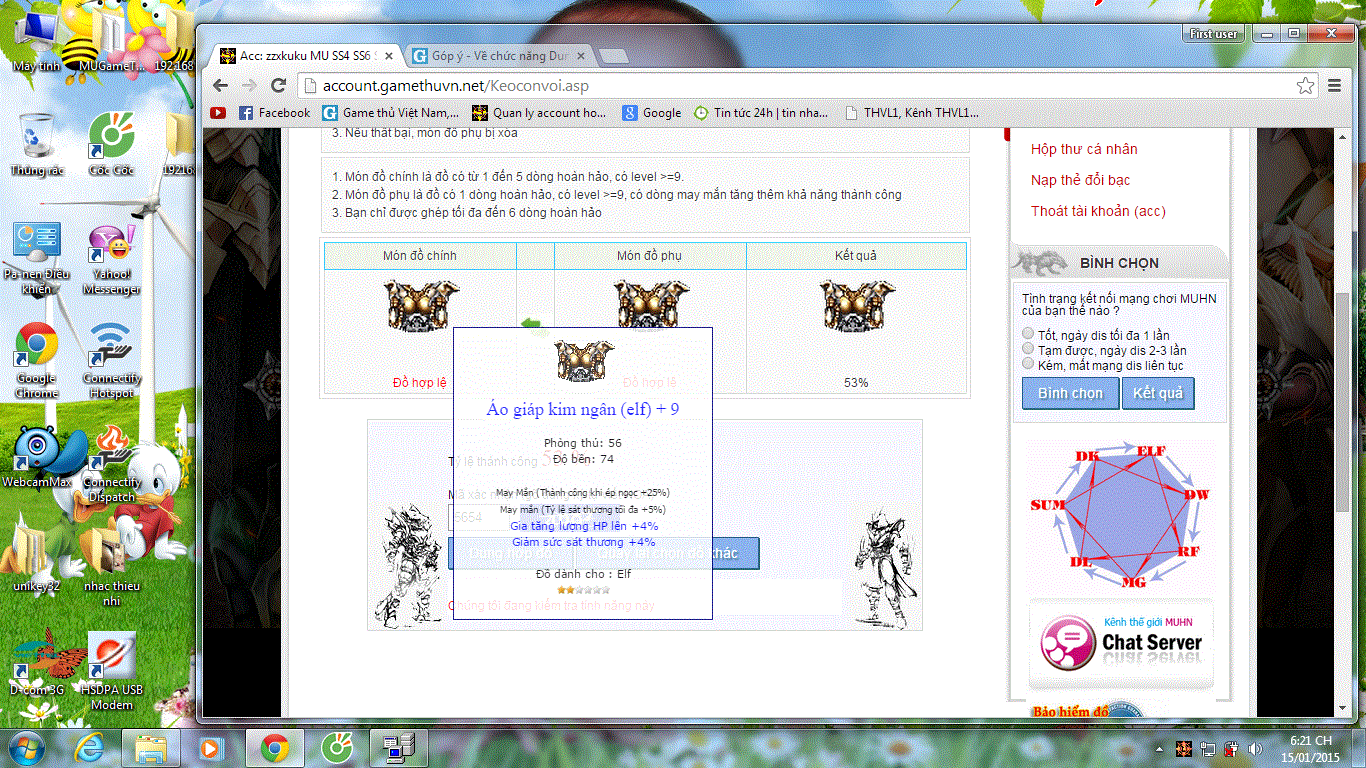Click the Món đồ chính armor image

point(420,306)
